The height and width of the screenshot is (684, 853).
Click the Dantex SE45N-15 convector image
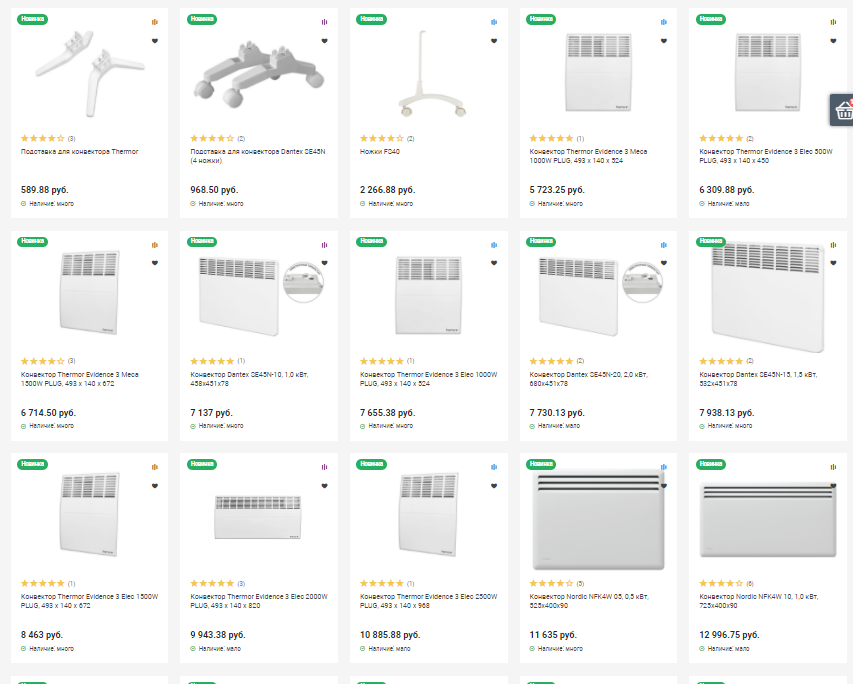[x=768, y=297]
